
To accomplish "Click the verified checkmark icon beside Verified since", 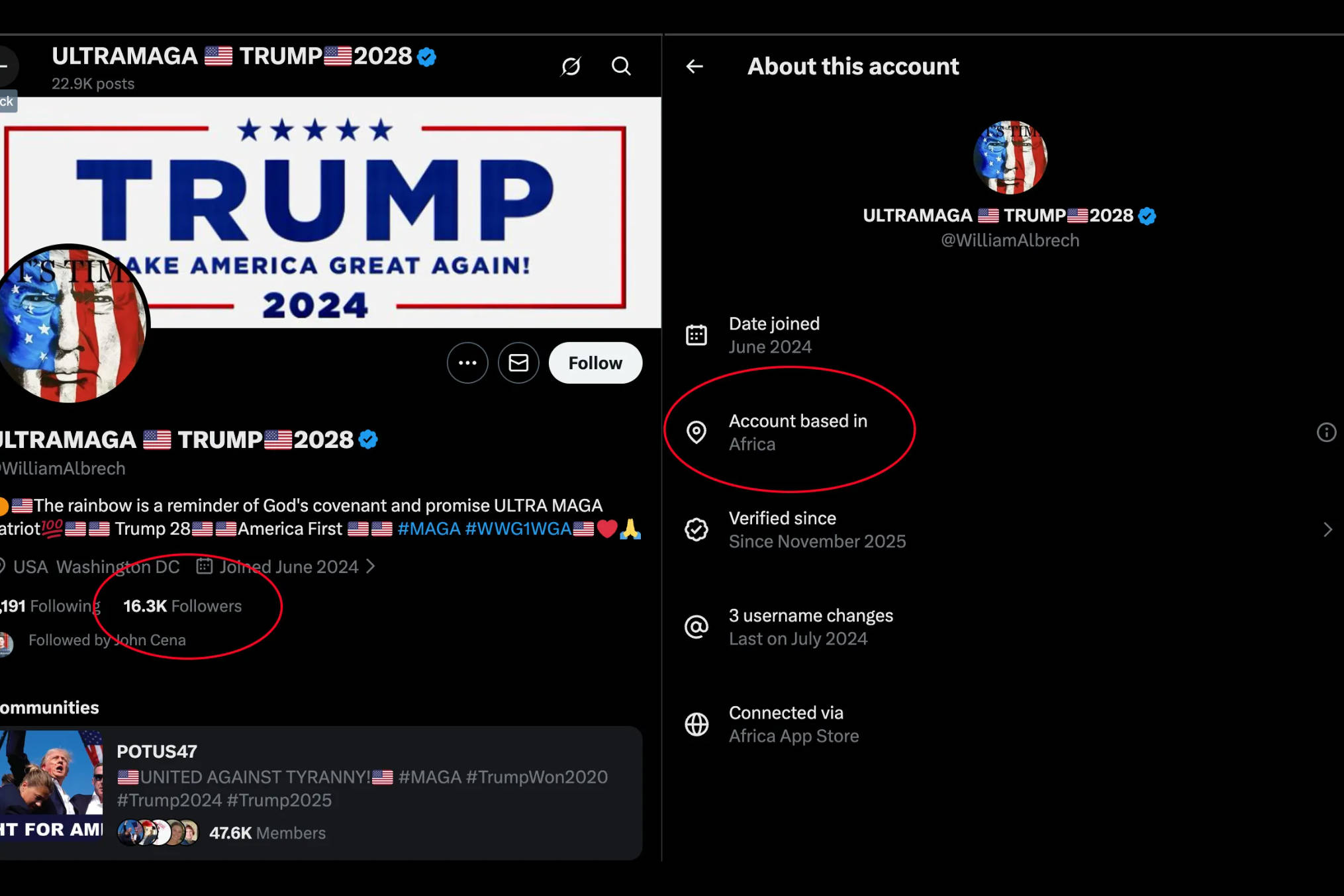I will [696, 529].
